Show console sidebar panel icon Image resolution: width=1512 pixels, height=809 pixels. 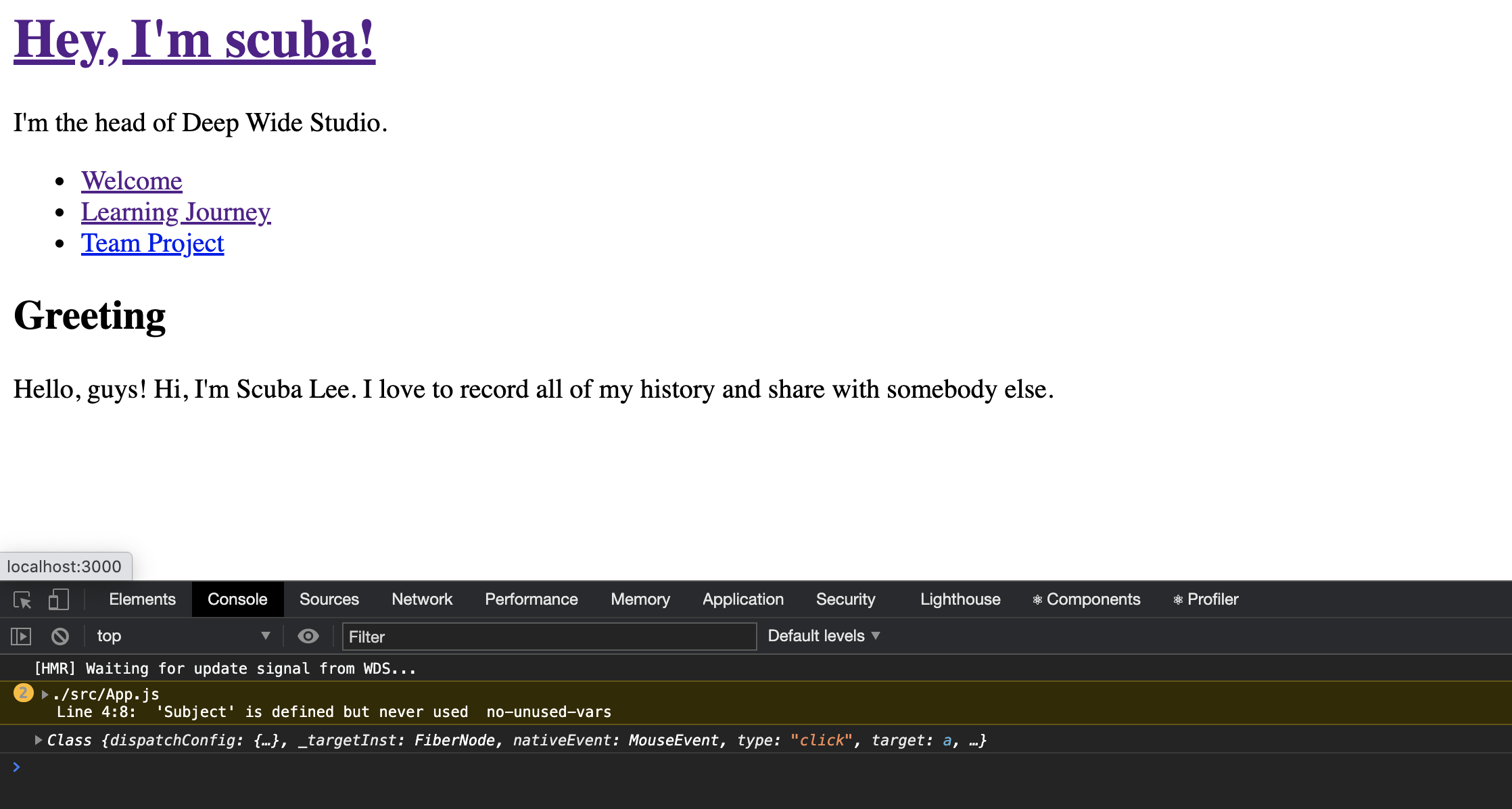click(21, 637)
